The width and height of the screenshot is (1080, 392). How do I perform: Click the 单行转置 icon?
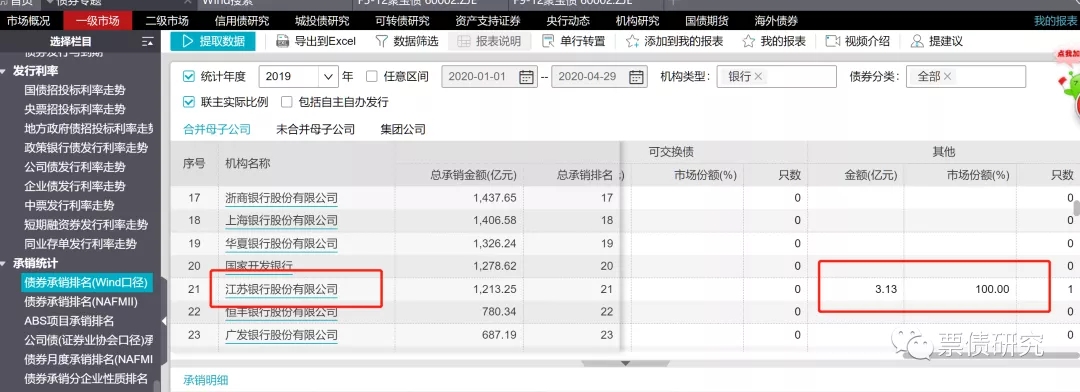[548, 41]
